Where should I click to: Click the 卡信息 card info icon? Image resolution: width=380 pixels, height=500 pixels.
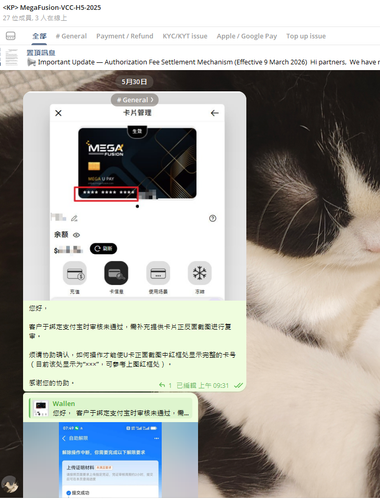(116, 273)
